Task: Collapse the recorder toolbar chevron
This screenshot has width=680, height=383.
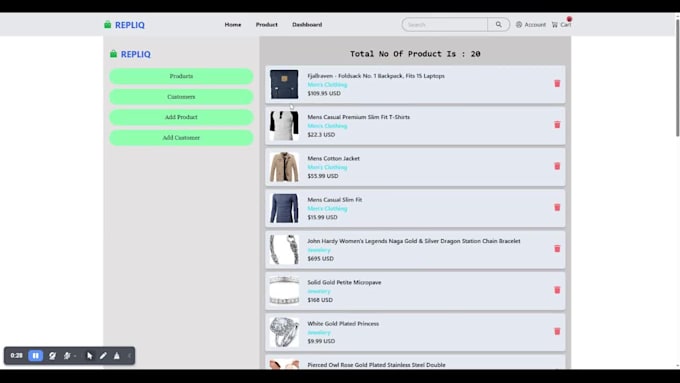Action: (x=129, y=356)
